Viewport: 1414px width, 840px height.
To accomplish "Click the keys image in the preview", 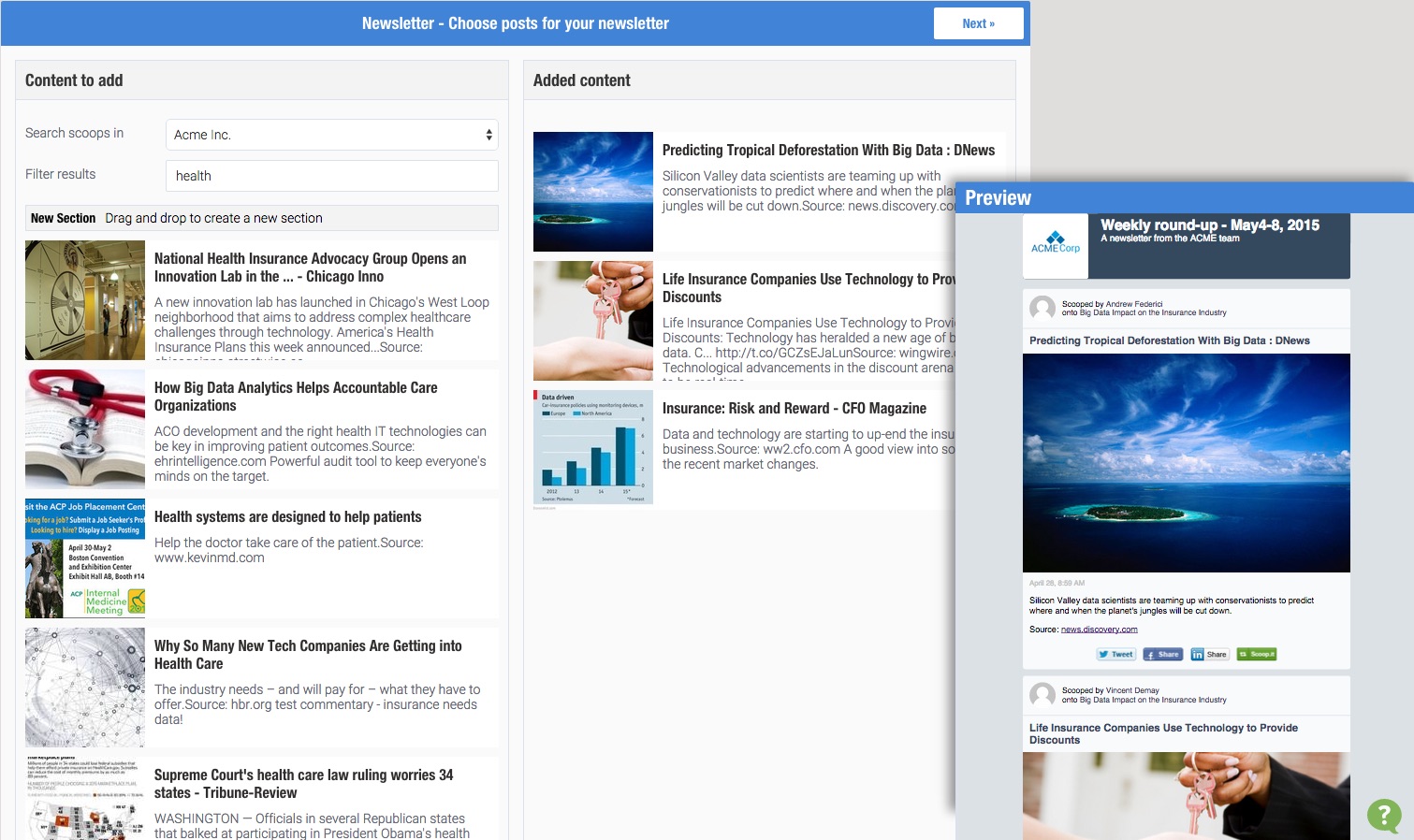I will 1187,796.
